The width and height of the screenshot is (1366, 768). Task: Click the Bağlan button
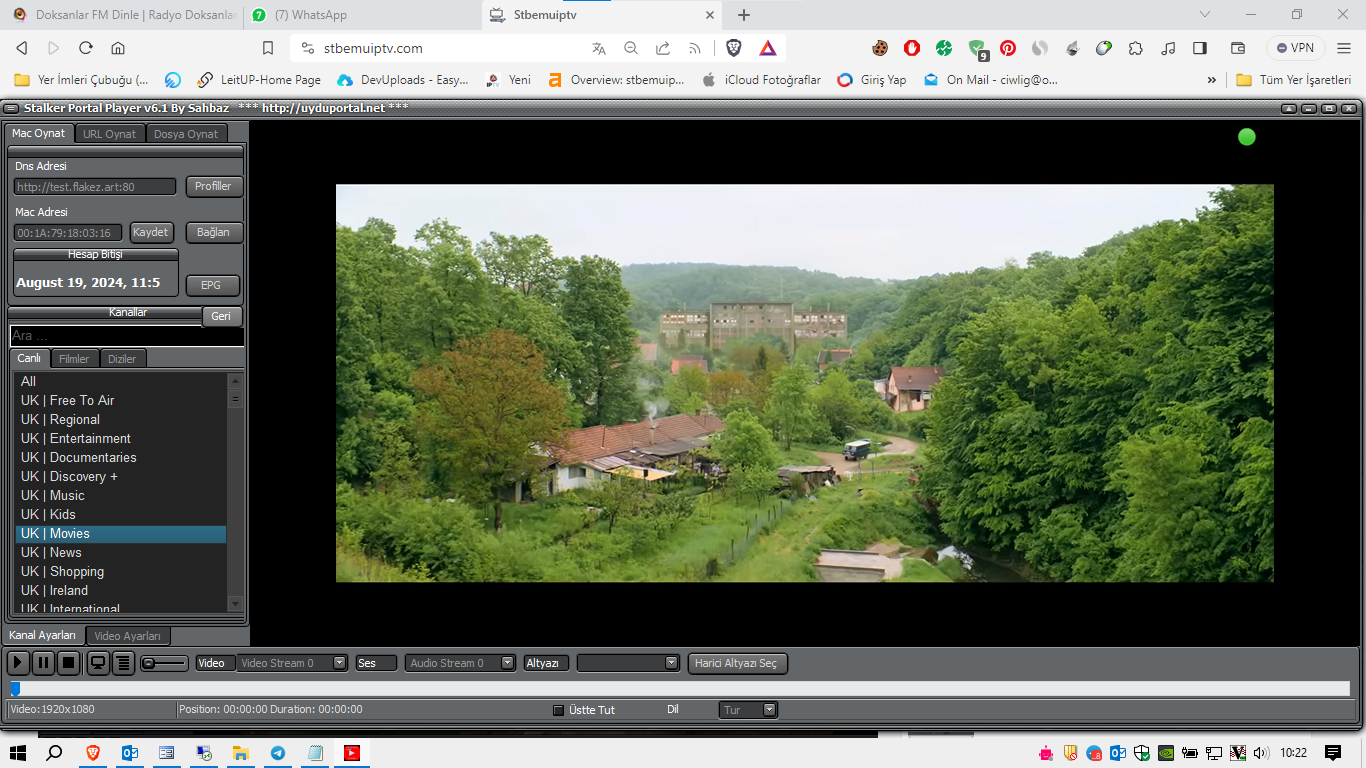[x=213, y=232]
